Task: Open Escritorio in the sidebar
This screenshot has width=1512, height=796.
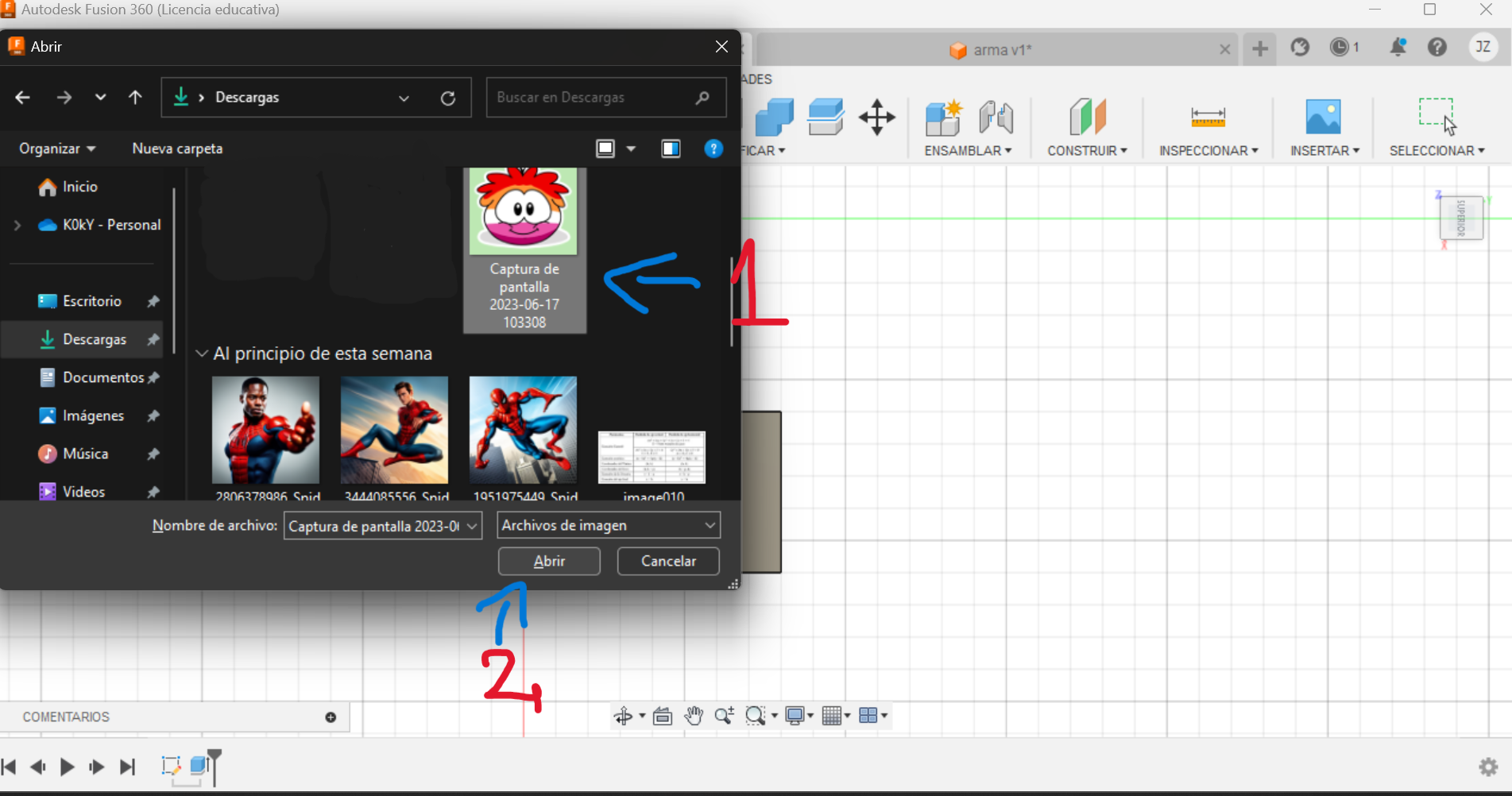Action: pyautogui.click(x=91, y=301)
